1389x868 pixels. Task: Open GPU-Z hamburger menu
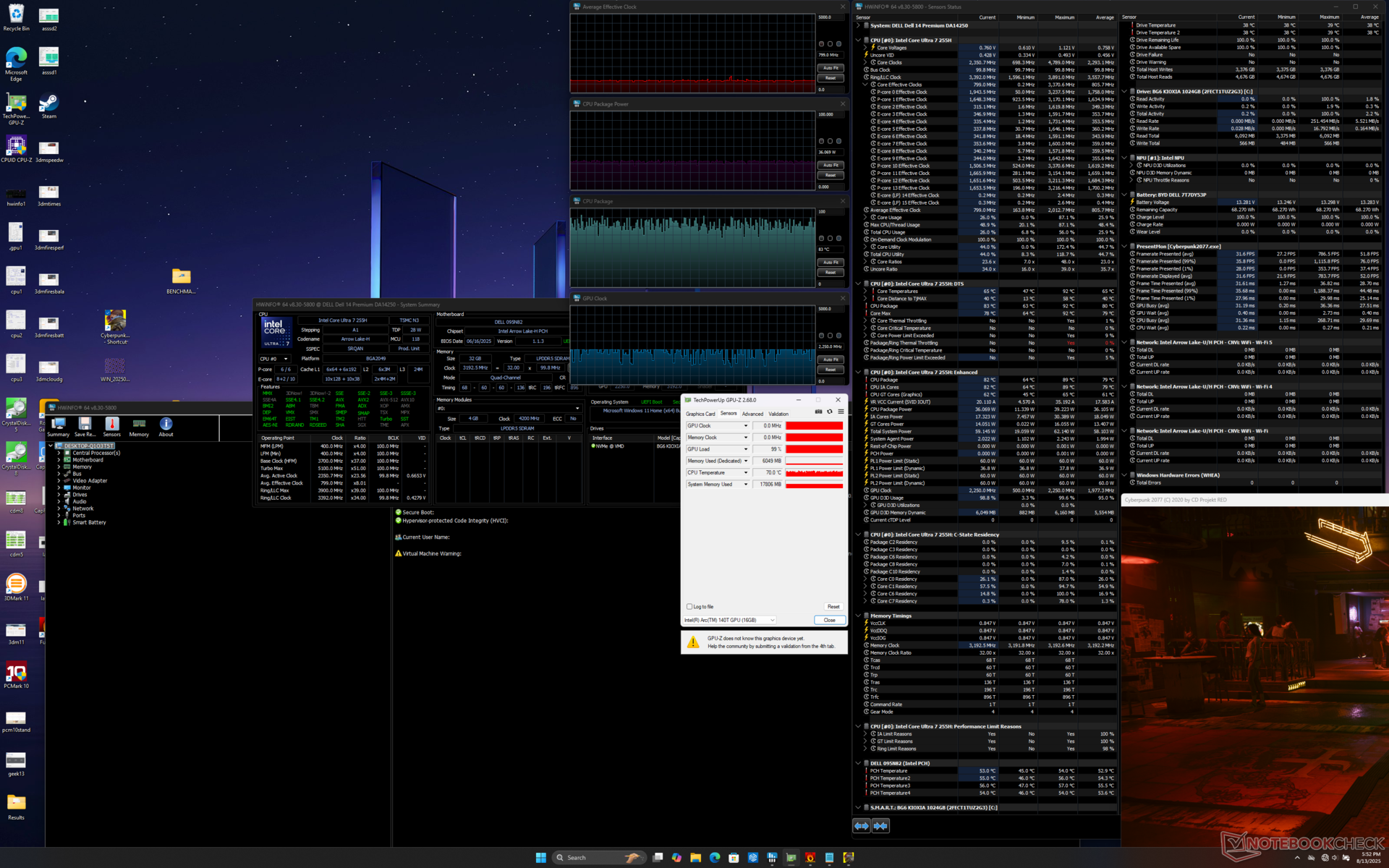(x=841, y=412)
